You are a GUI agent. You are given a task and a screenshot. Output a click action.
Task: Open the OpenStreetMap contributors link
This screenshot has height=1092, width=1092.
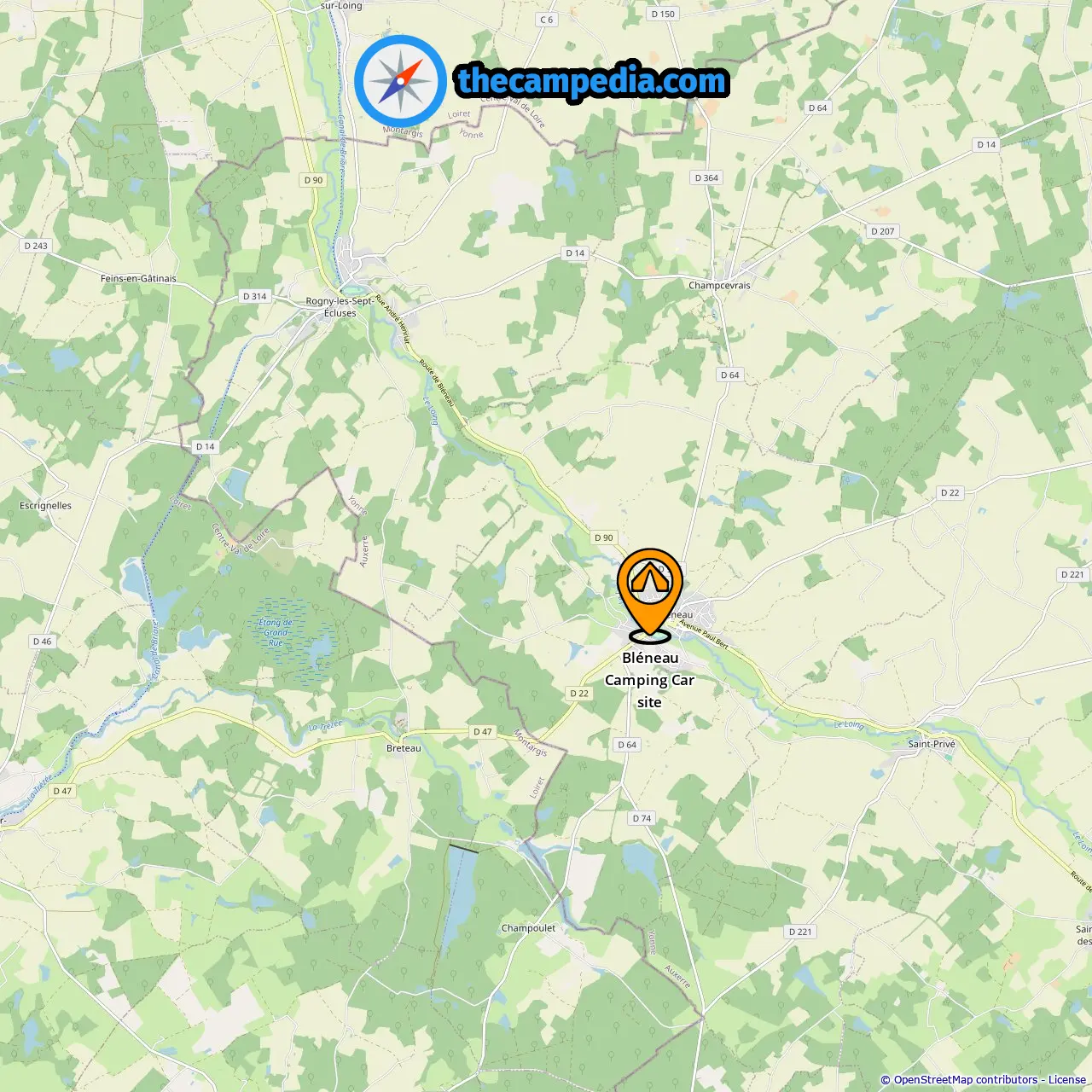966,1080
